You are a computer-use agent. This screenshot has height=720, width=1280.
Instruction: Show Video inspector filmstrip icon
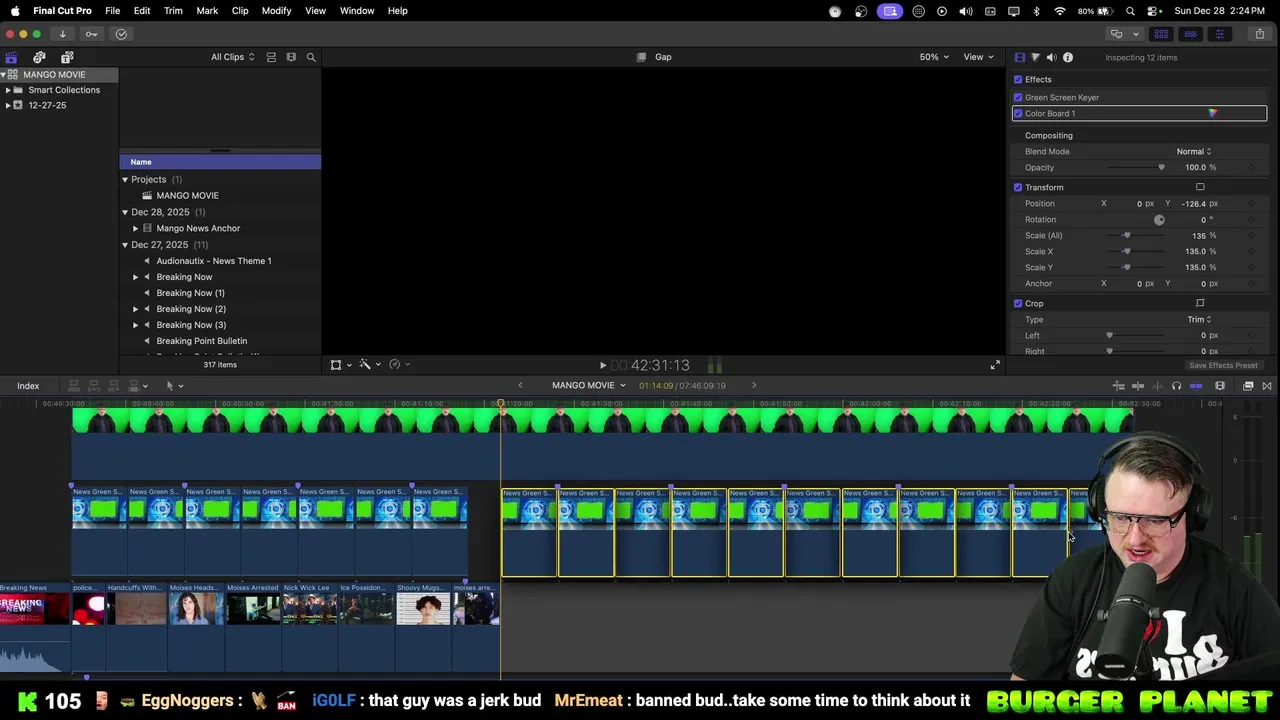pyautogui.click(x=1019, y=57)
